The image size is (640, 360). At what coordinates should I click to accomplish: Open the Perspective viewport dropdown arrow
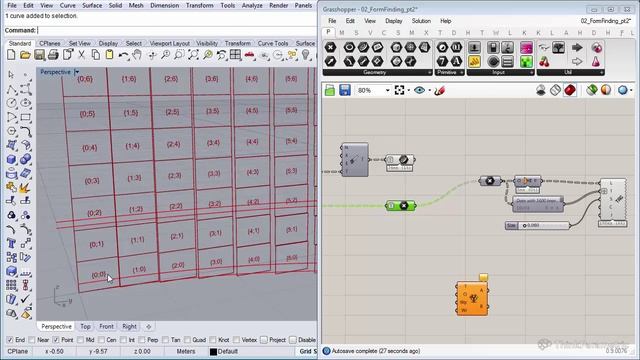click(77, 72)
